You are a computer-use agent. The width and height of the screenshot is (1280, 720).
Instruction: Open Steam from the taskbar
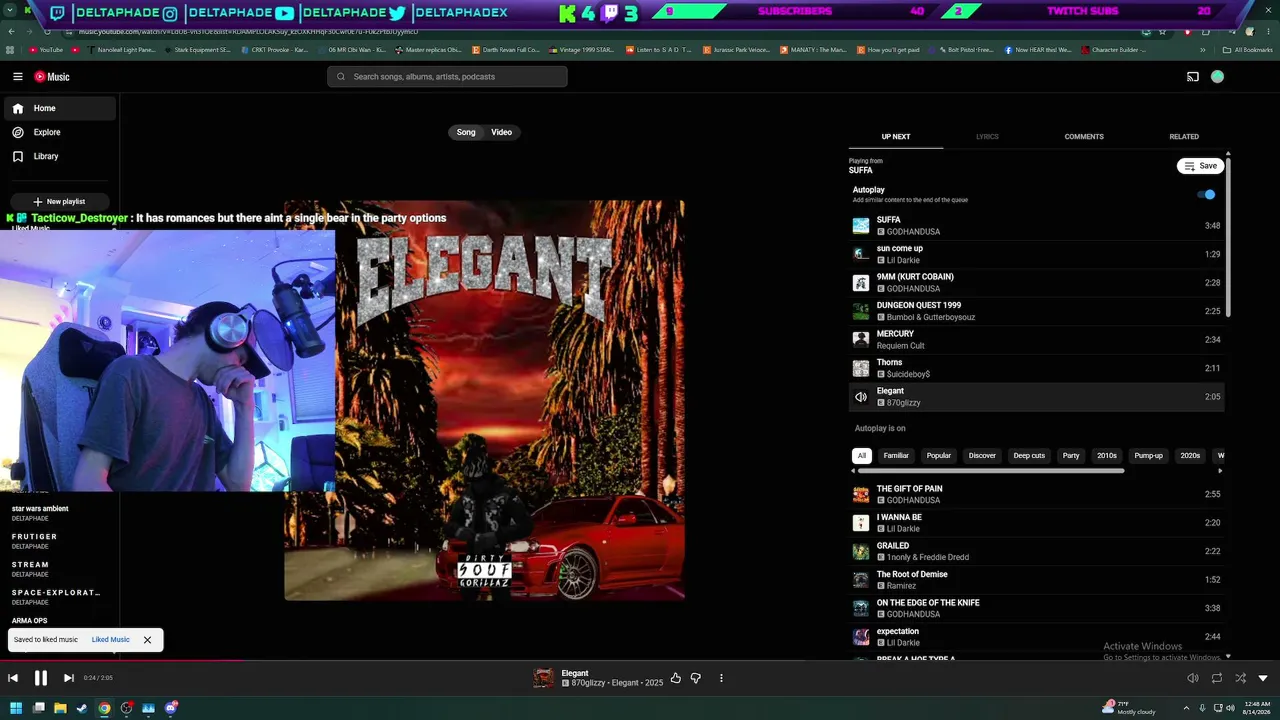click(x=82, y=708)
